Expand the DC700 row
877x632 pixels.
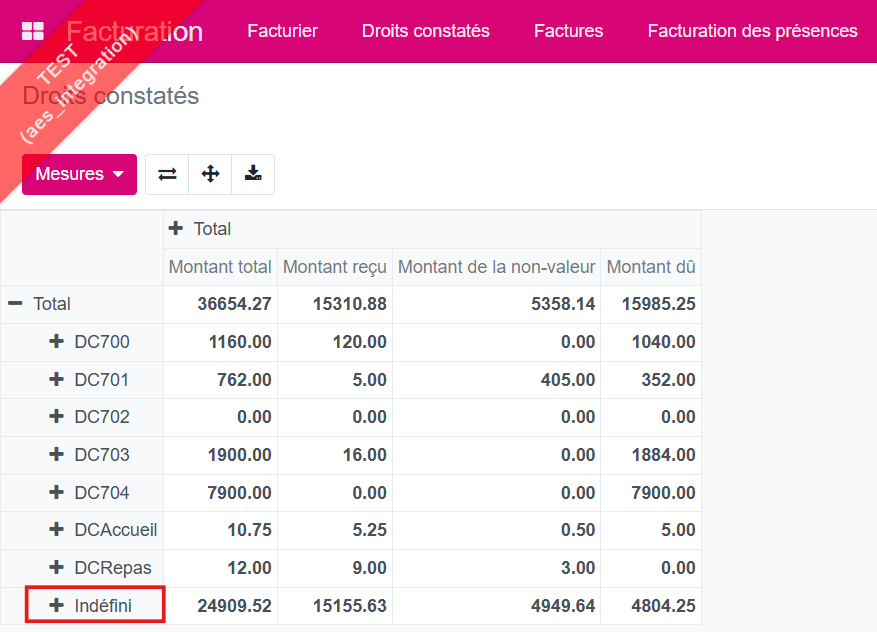coord(91,342)
